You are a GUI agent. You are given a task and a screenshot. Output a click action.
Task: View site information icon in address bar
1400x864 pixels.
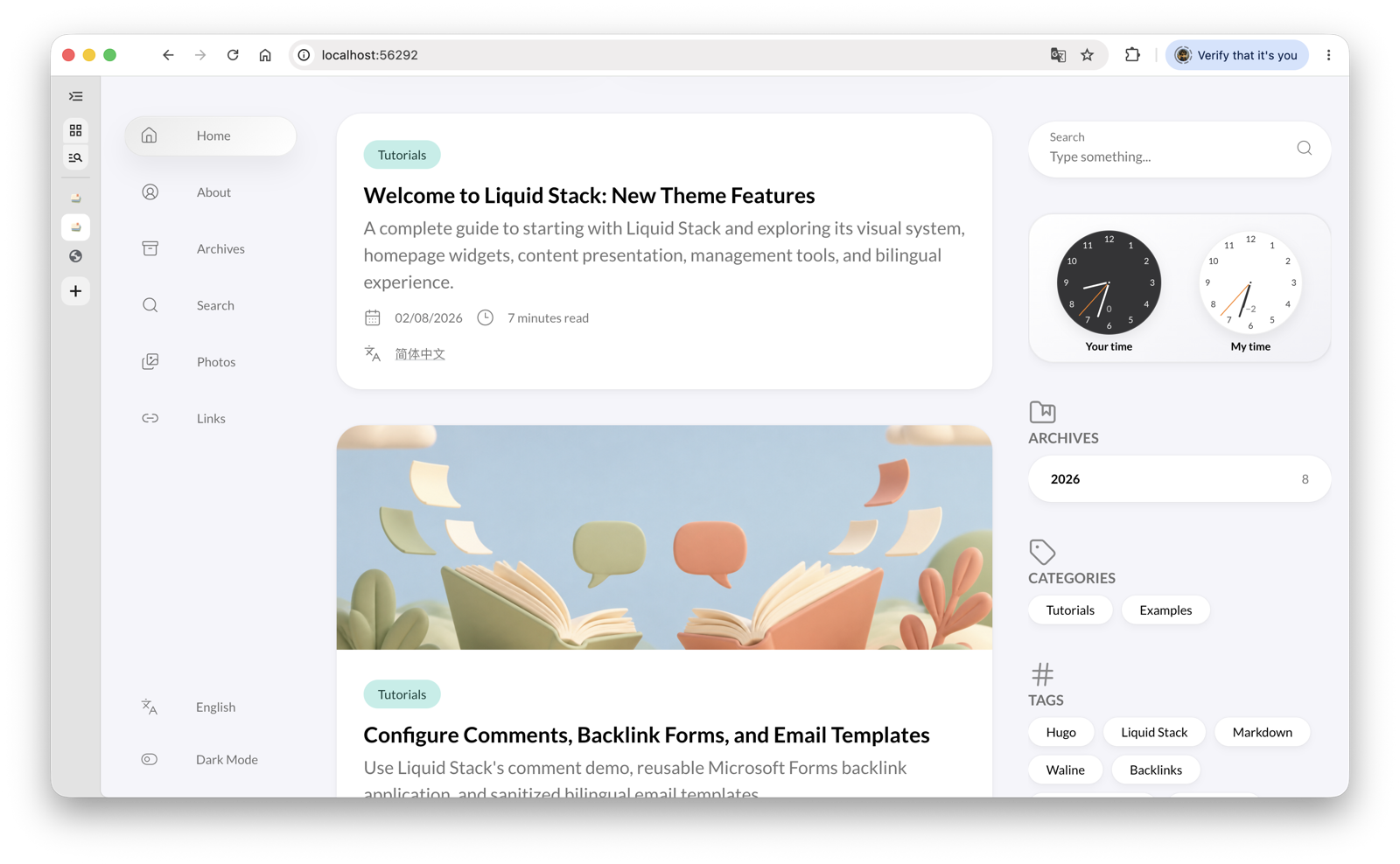(304, 55)
